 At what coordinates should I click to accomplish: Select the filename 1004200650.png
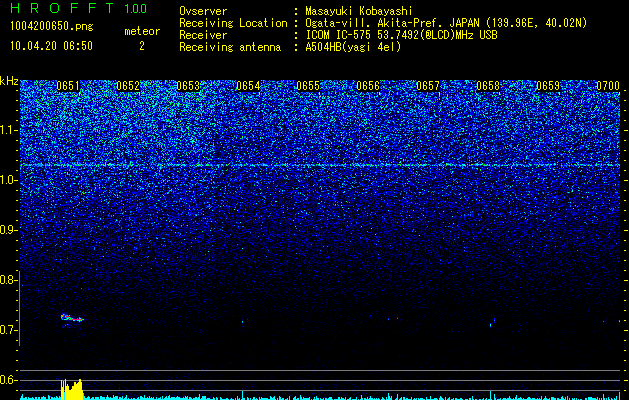point(52,27)
